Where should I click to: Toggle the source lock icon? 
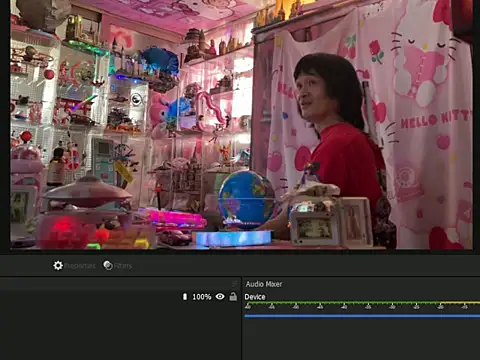point(233,296)
